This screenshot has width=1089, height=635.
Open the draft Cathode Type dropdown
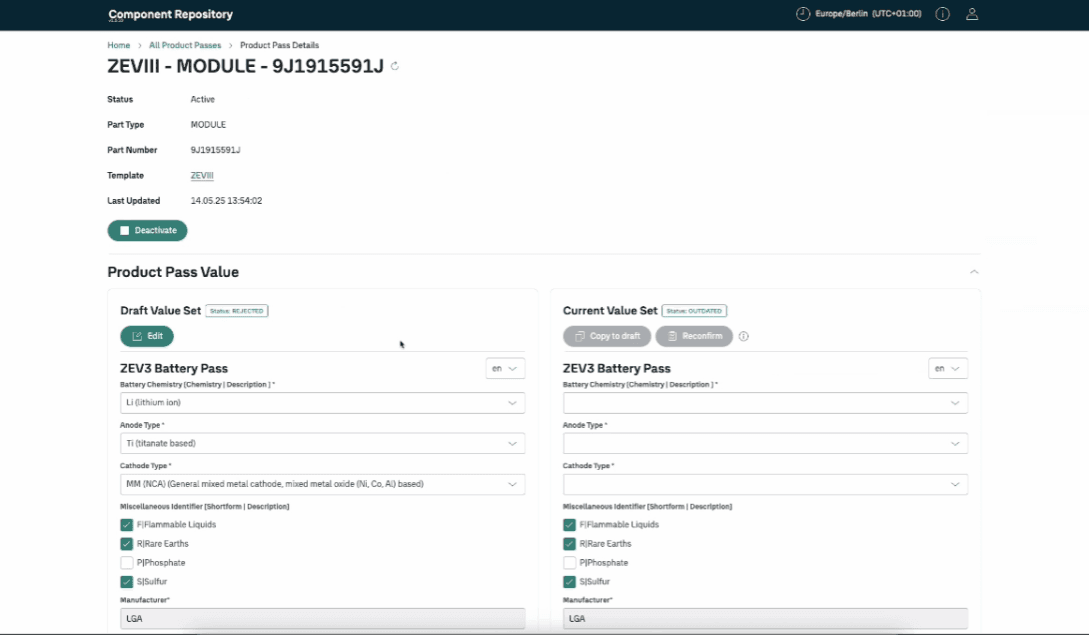322,484
